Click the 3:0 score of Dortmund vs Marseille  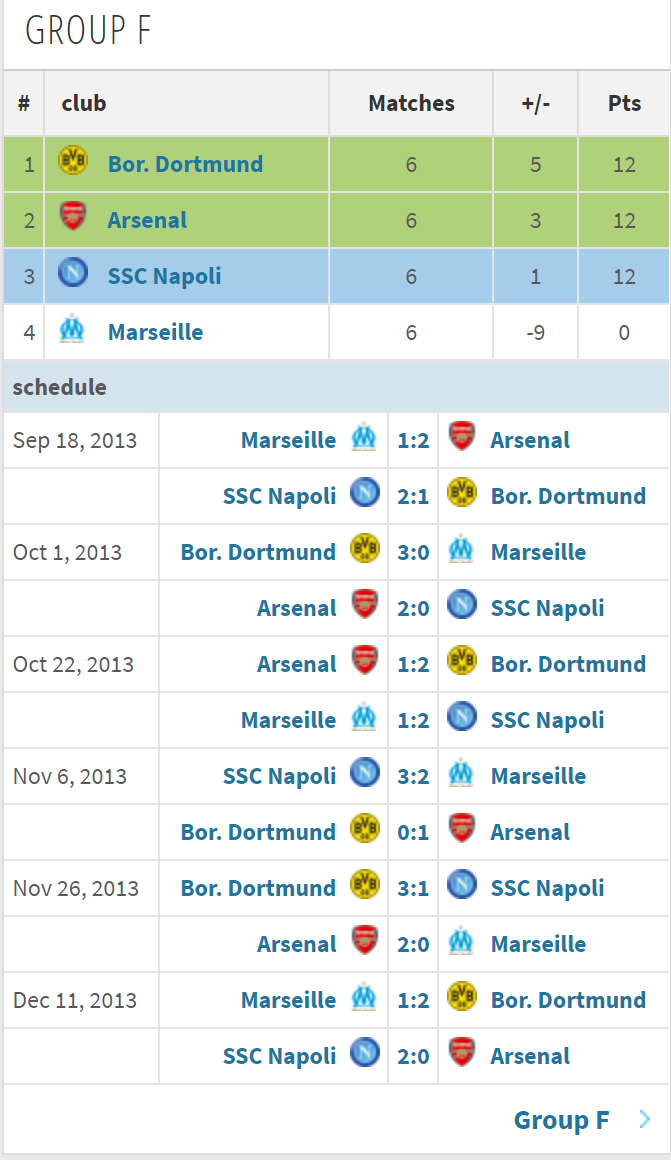click(x=413, y=552)
